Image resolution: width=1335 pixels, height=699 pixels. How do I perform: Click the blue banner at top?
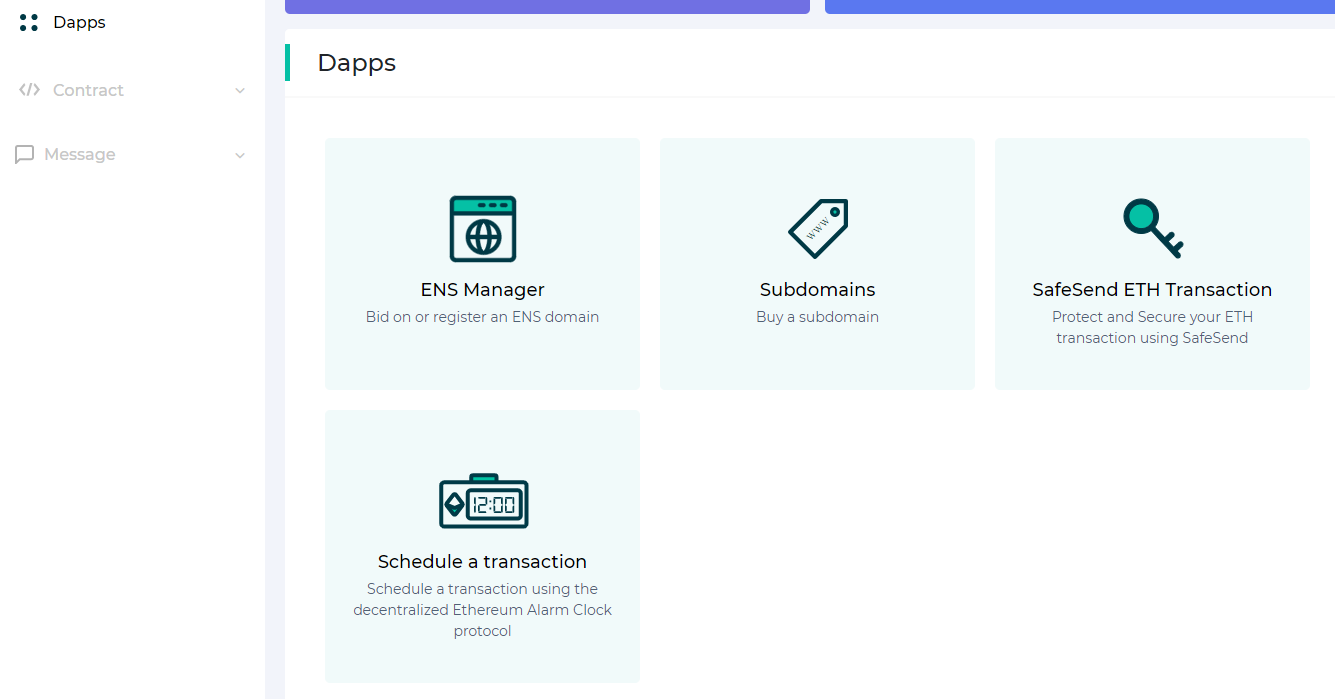1080,7
